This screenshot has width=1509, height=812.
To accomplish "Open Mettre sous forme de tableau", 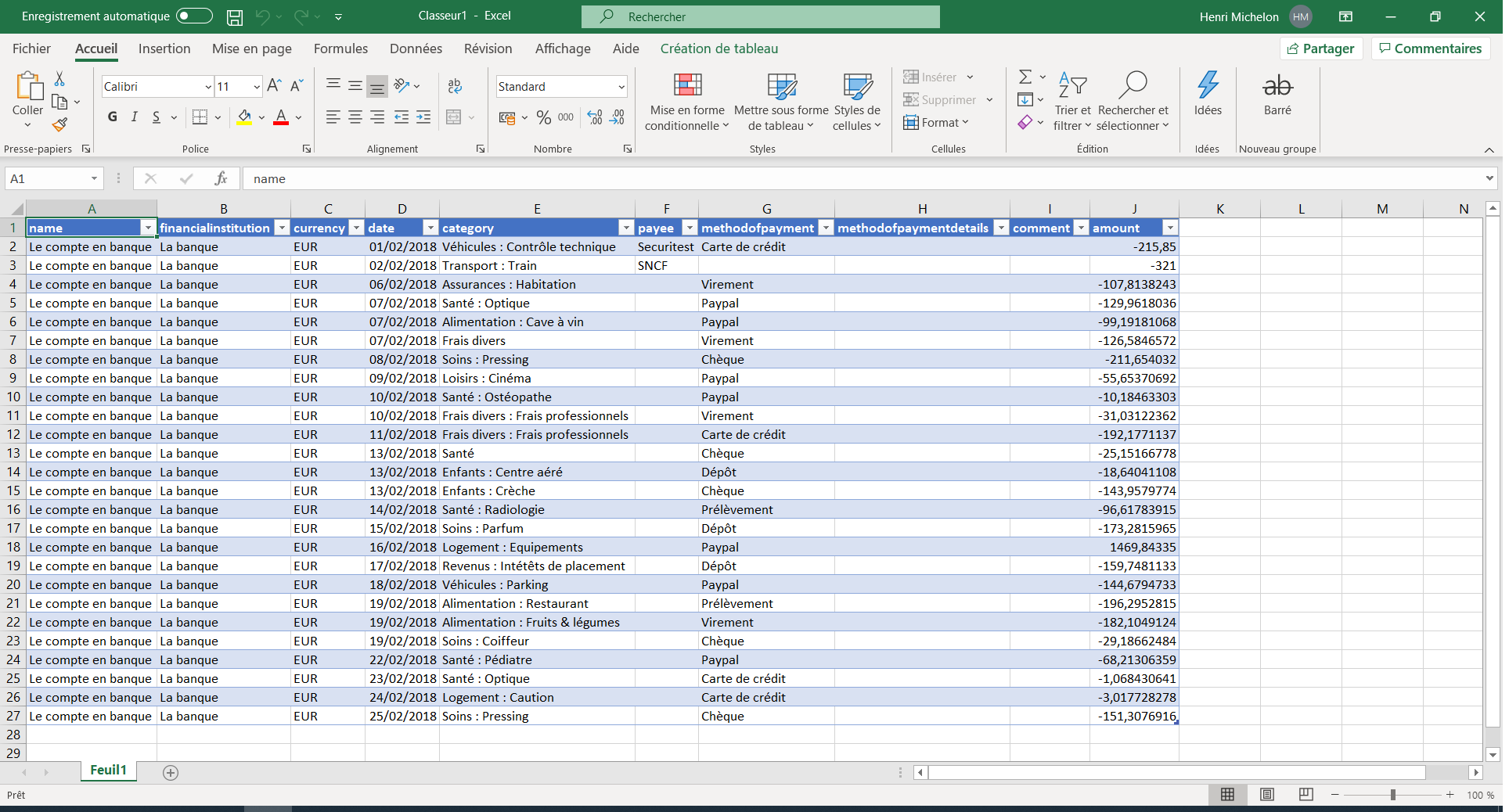I will point(781,102).
